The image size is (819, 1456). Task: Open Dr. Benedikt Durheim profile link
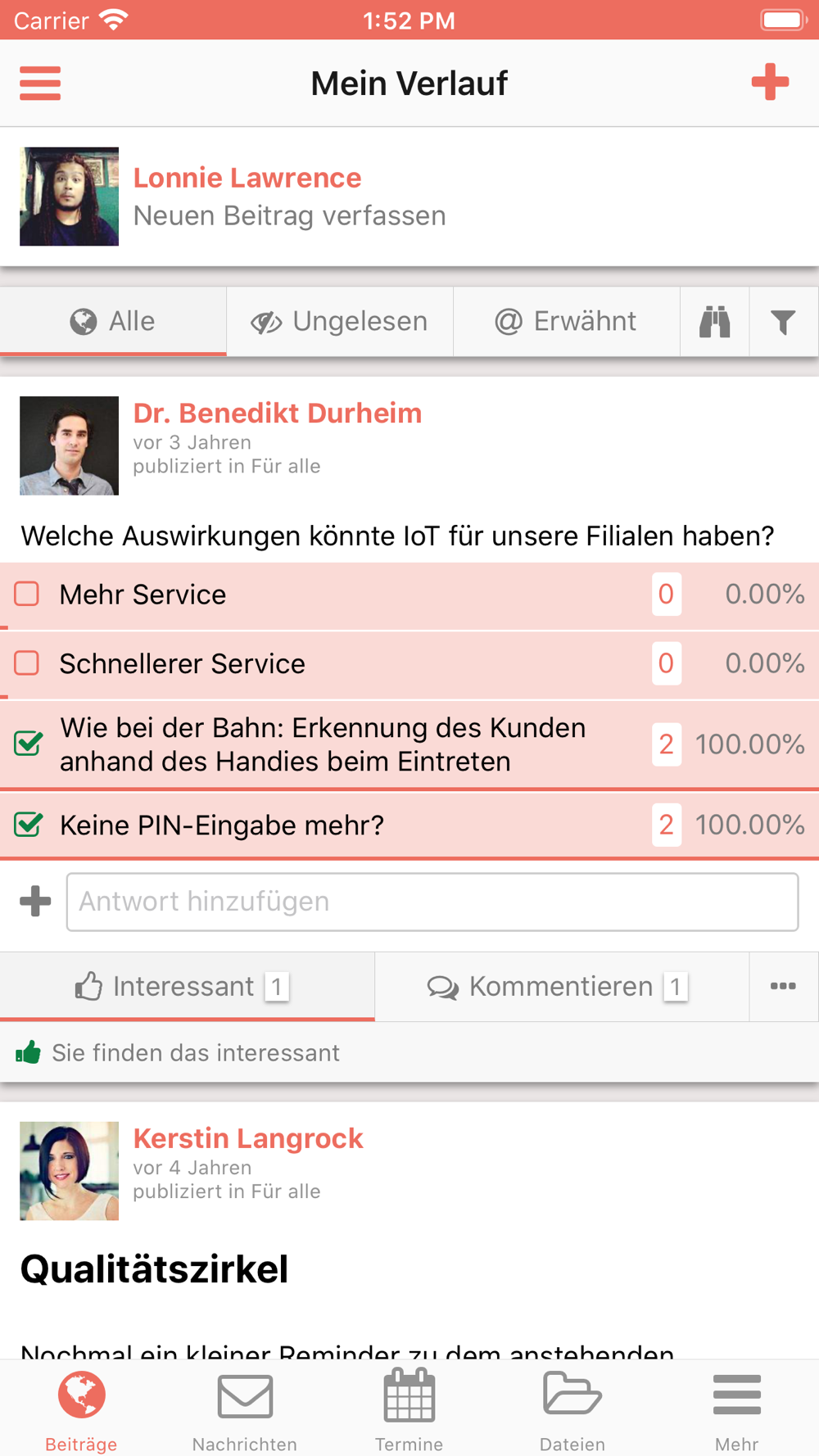[x=278, y=413]
